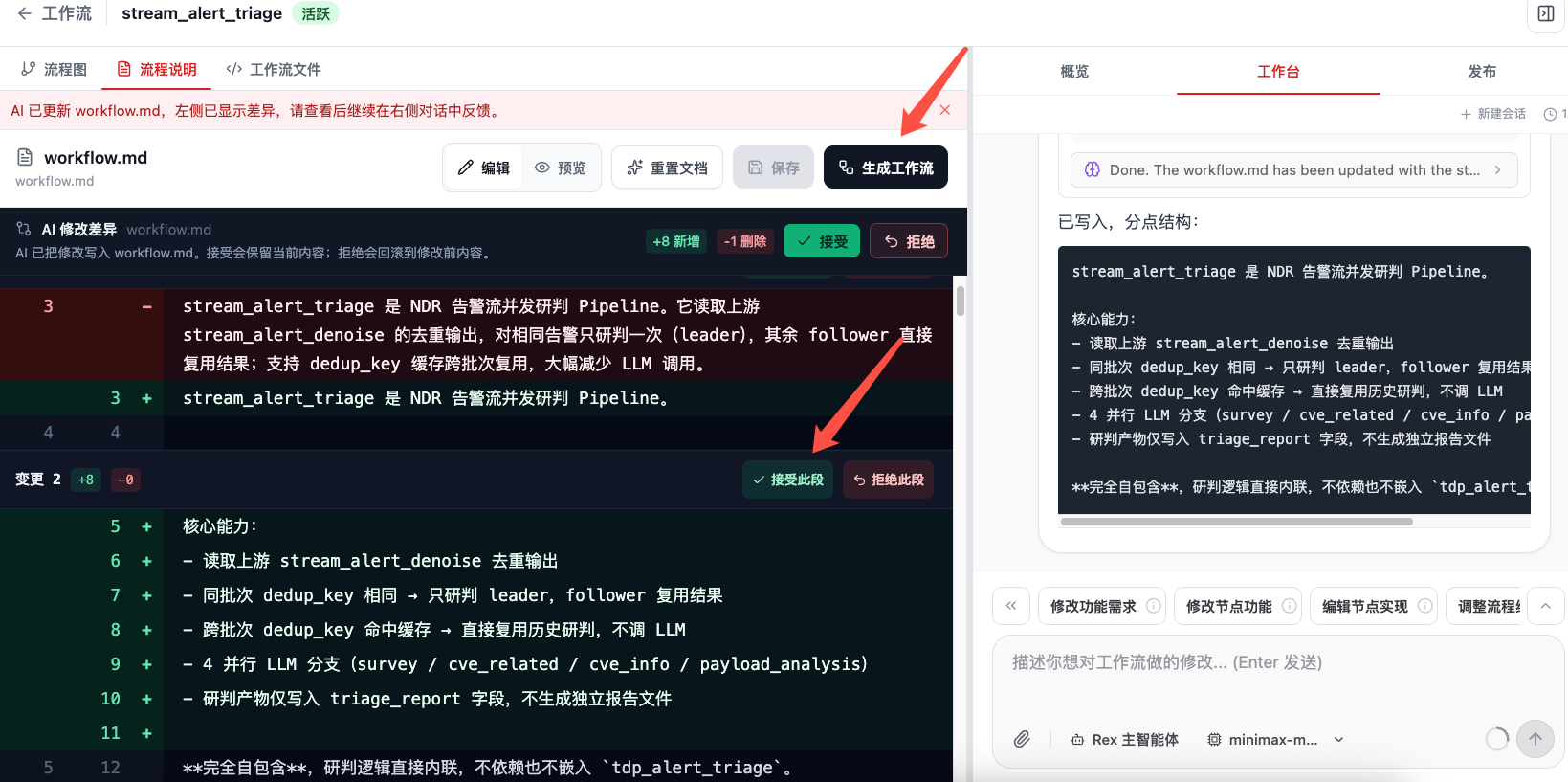
Task: Click 生成工作流 button
Action: pos(886,168)
